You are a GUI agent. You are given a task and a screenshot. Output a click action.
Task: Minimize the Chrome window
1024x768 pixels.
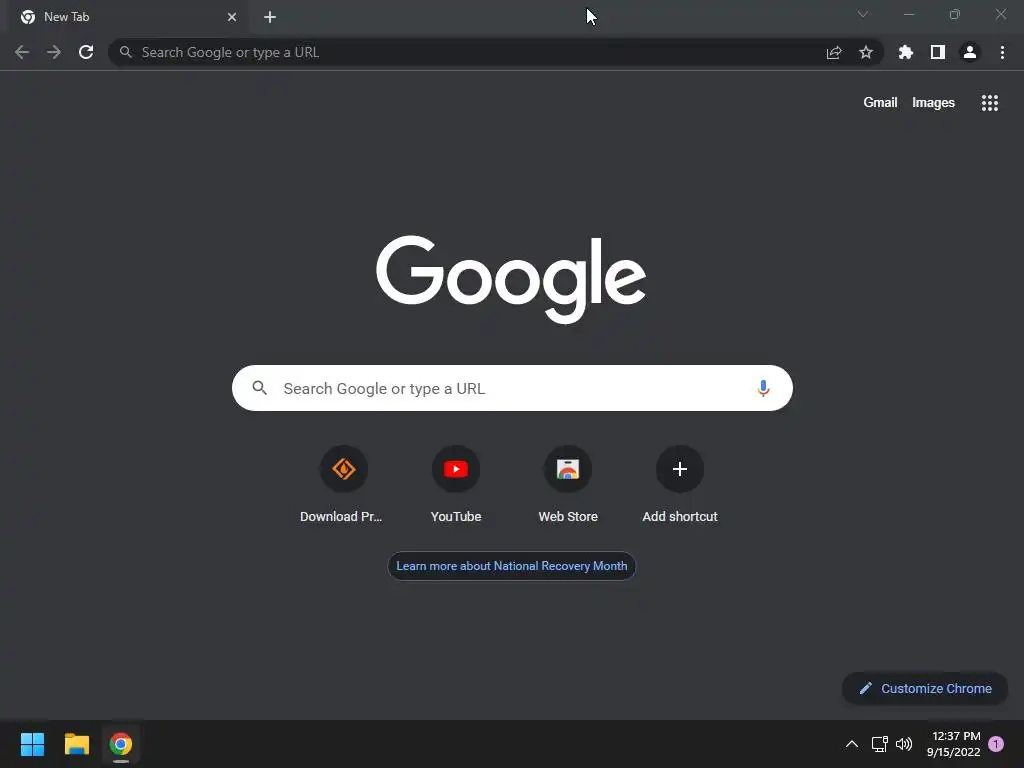(908, 14)
